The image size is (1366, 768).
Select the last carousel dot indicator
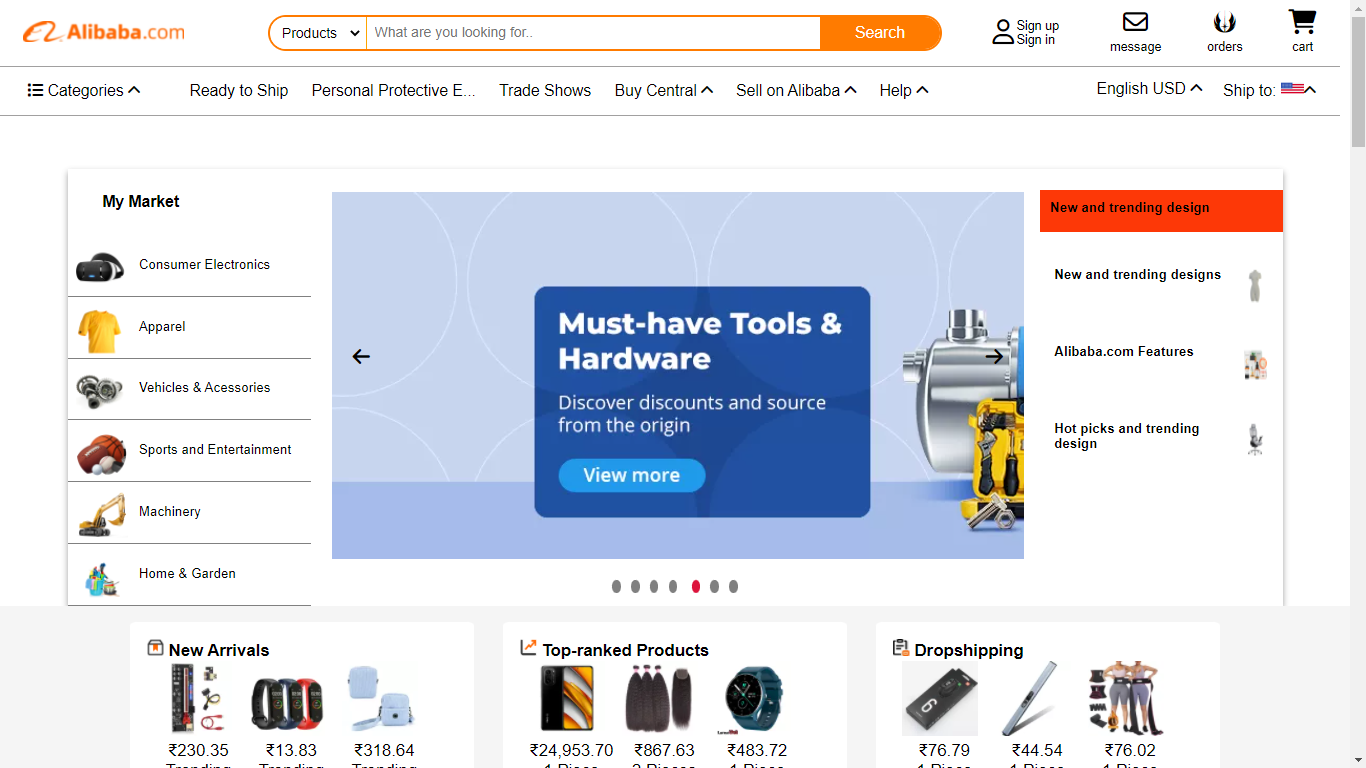[733, 587]
